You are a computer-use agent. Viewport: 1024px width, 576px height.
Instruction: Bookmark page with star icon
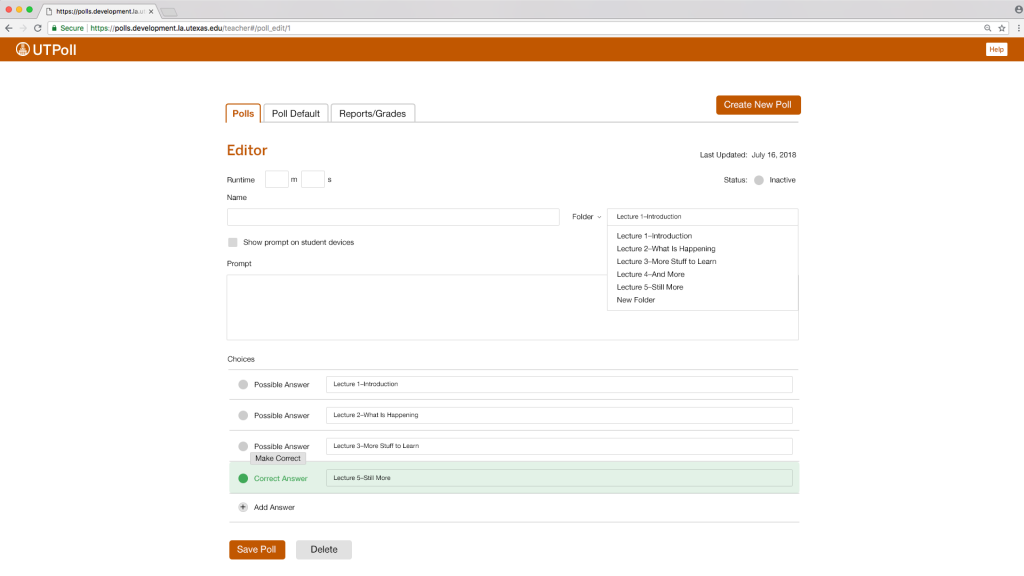1002,28
